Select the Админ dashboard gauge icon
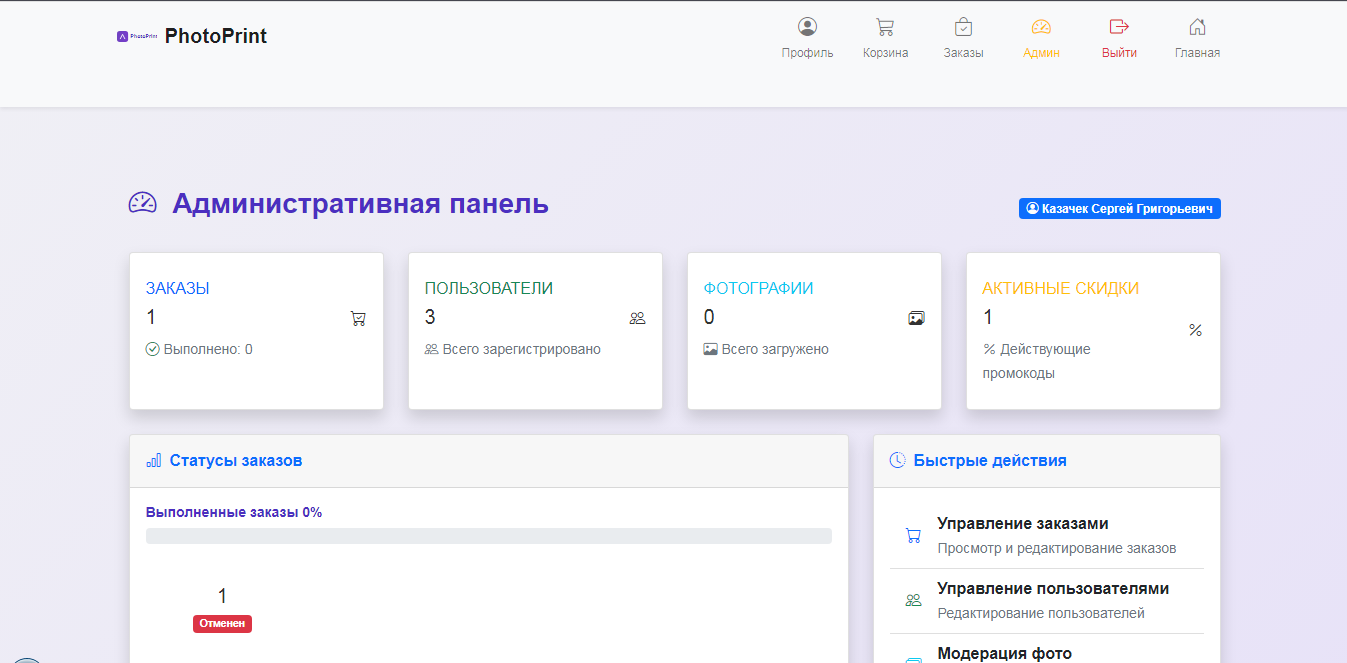The image size is (1347, 663). click(1041, 27)
